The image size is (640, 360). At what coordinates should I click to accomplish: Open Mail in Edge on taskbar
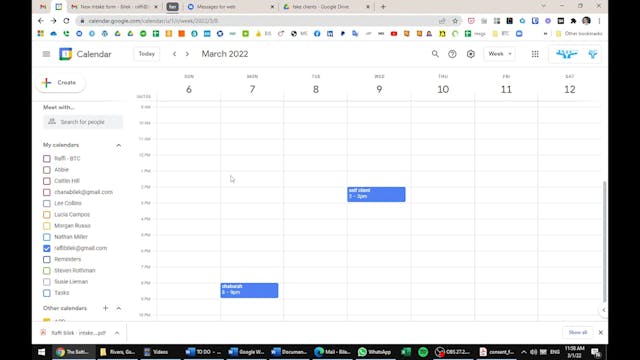click(x=332, y=352)
